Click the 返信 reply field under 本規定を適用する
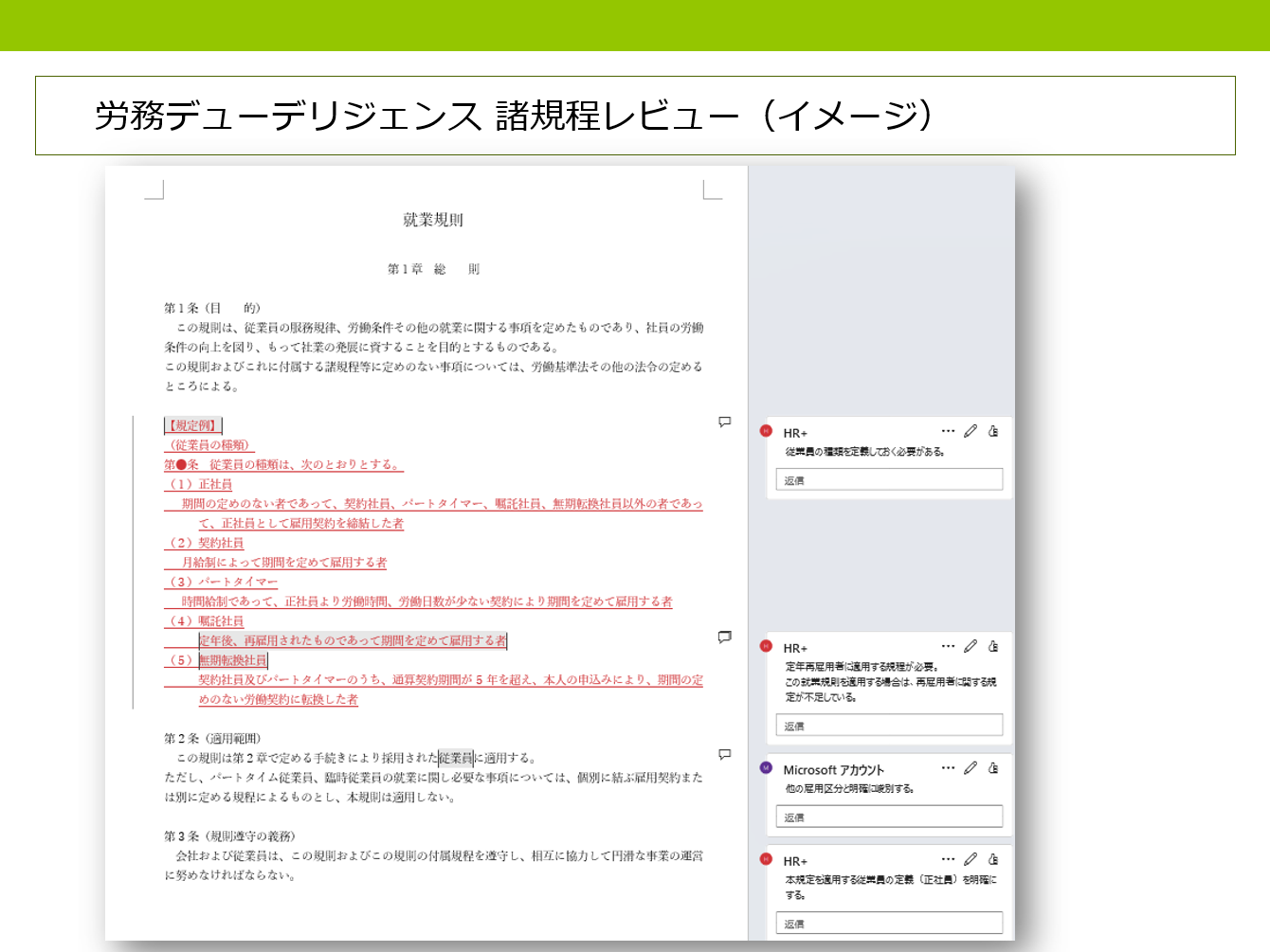Viewport: 1270px width, 952px height. pos(889,923)
